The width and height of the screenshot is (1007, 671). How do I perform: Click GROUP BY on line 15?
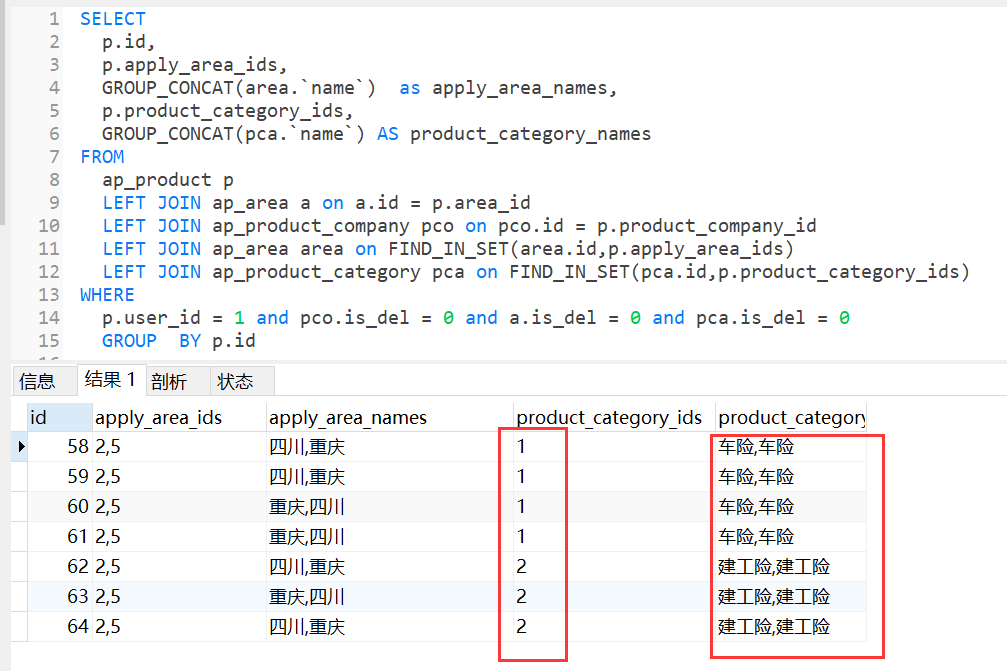(x=152, y=341)
